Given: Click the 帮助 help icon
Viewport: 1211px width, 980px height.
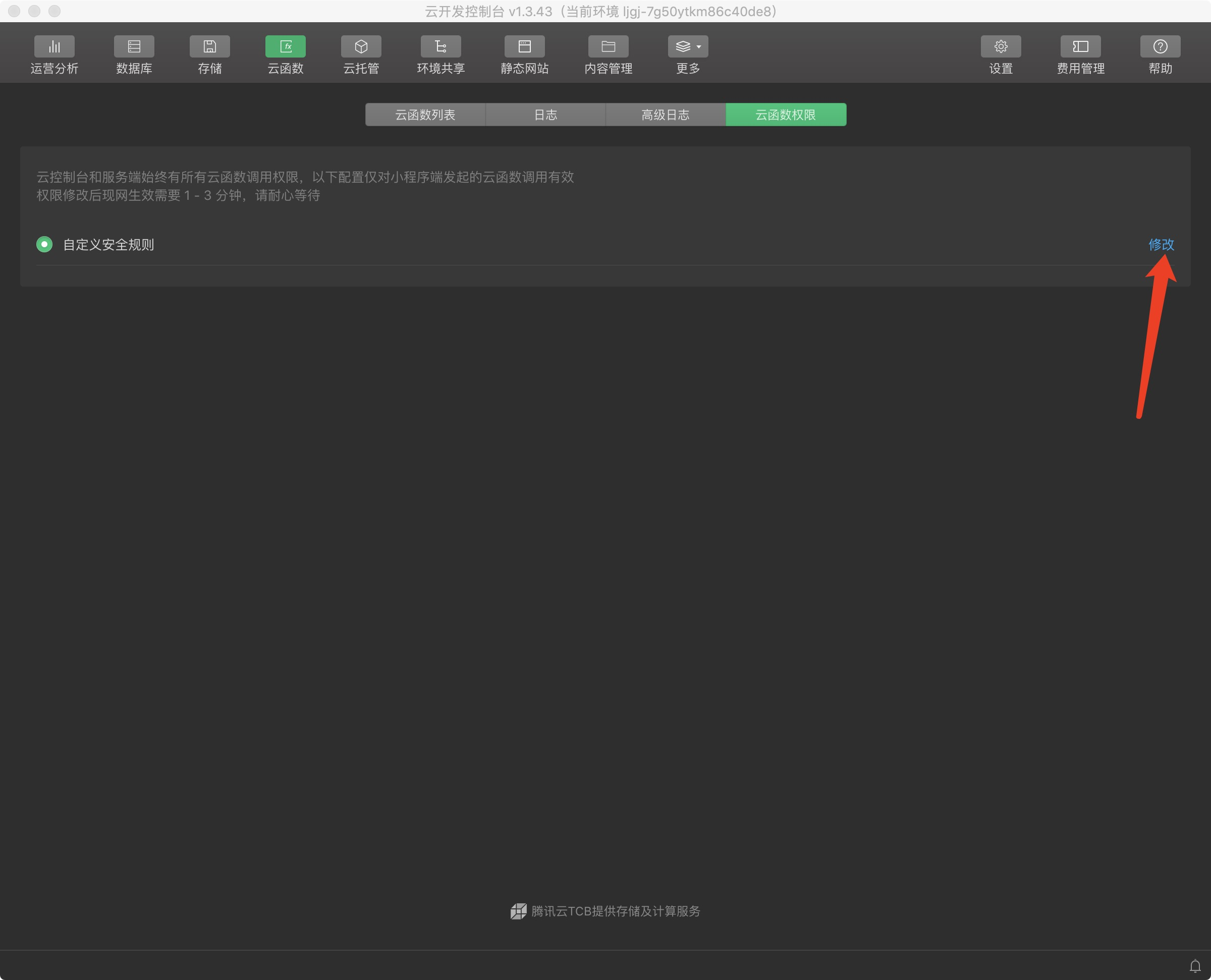Looking at the screenshot, I should pos(1160,47).
